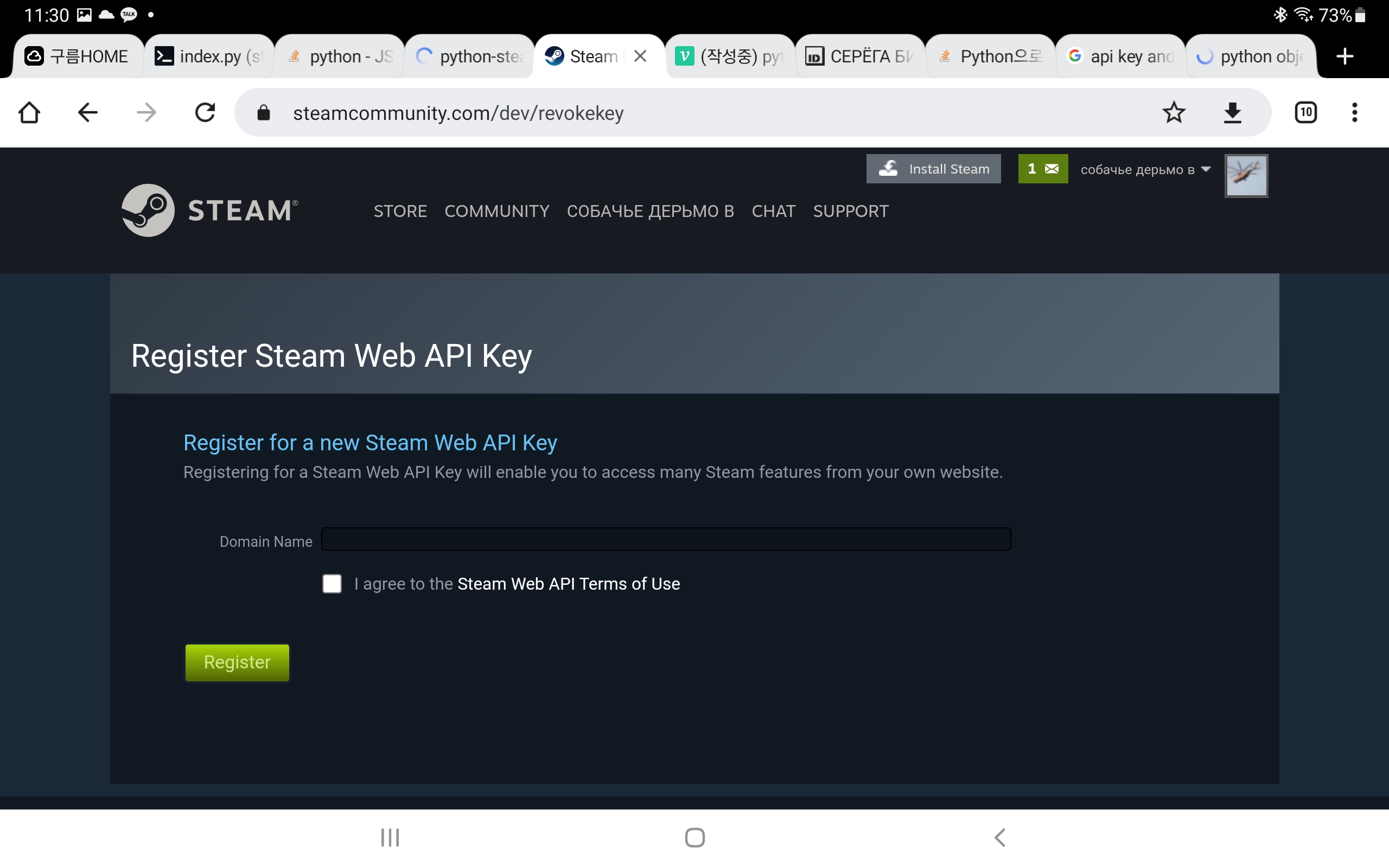Tap the padlock site info icon
The image size is (1389, 868).
[264, 112]
